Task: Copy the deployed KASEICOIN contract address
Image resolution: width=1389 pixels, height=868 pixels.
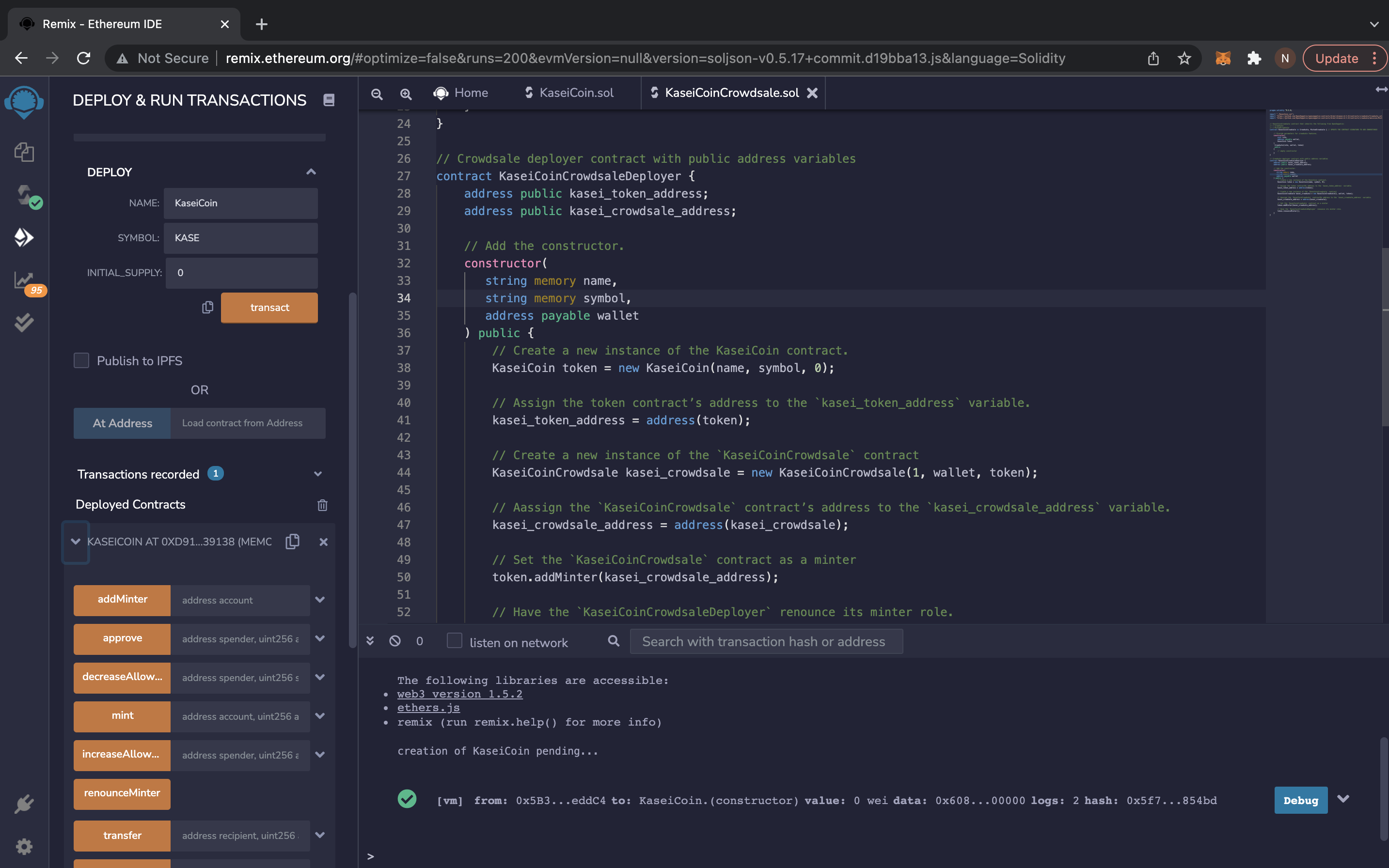Action: click(x=292, y=542)
